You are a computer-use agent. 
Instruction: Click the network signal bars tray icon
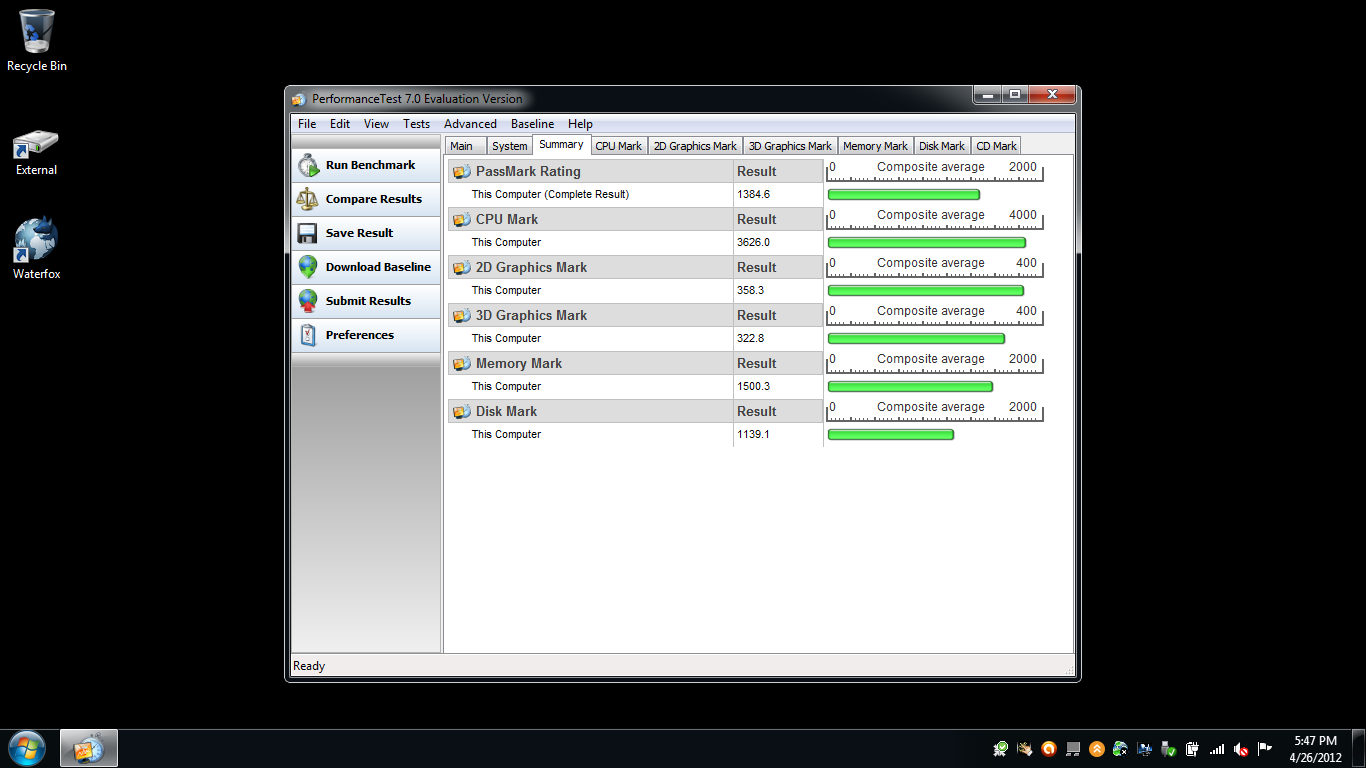[1217, 749]
